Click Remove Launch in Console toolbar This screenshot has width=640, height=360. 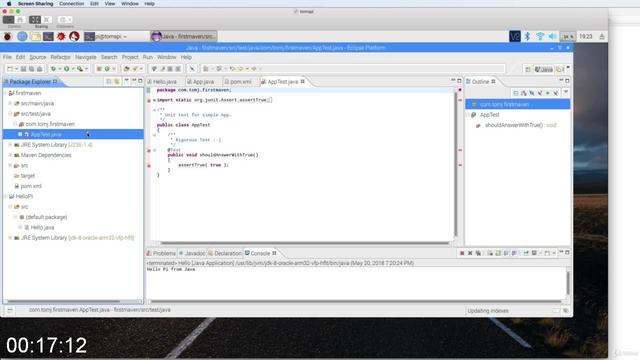(x=470, y=253)
